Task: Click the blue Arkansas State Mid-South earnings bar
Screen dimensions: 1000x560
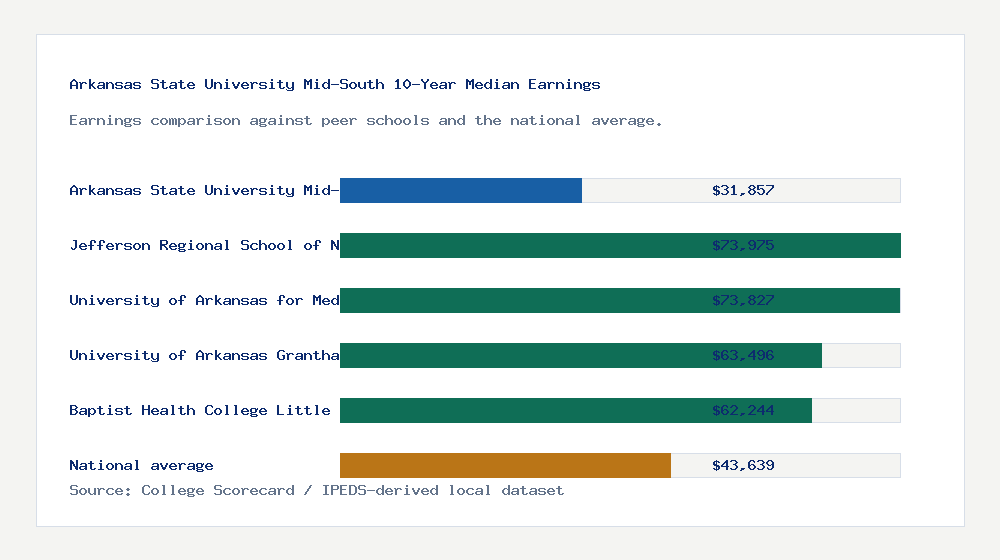Action: coord(460,191)
